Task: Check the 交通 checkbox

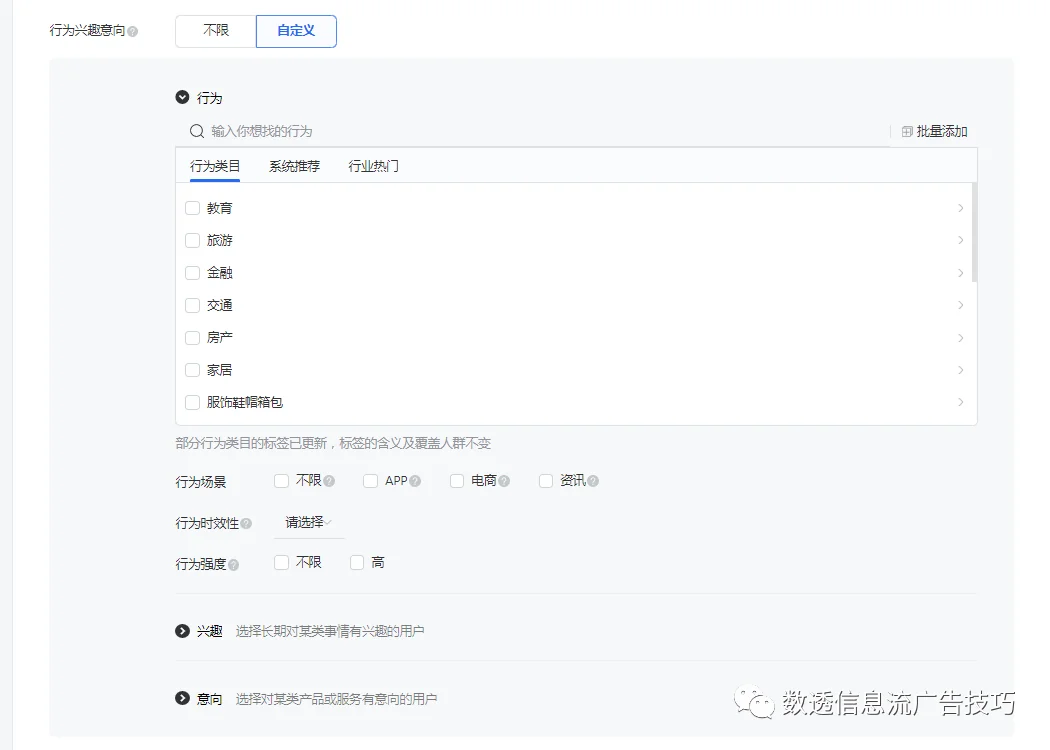Action: point(192,305)
